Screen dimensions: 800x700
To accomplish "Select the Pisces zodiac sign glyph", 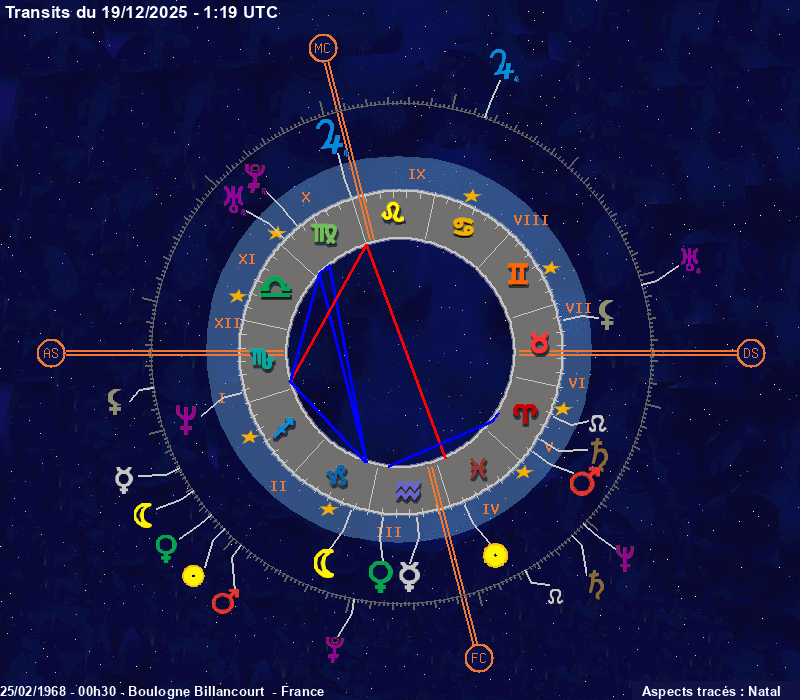I will tap(478, 467).
